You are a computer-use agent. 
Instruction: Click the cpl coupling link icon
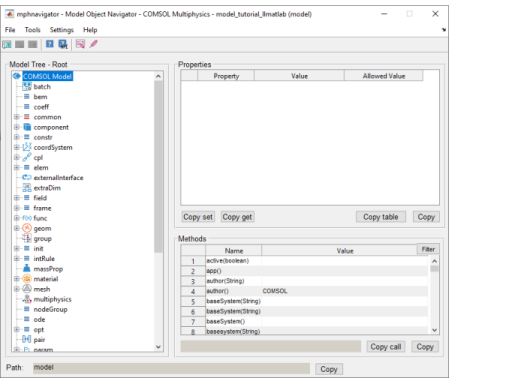pos(27,157)
